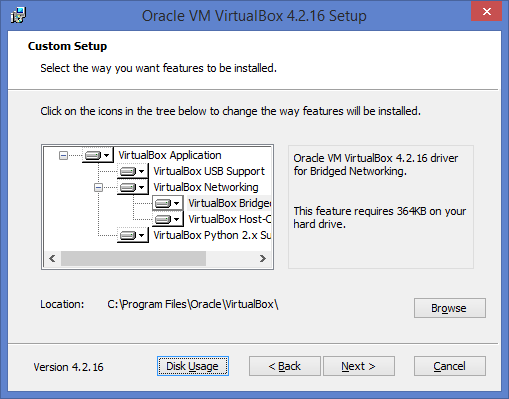This screenshot has height=399, width=509.
Task: Click the feature tree's right scroll arrow
Action: (x=263, y=258)
